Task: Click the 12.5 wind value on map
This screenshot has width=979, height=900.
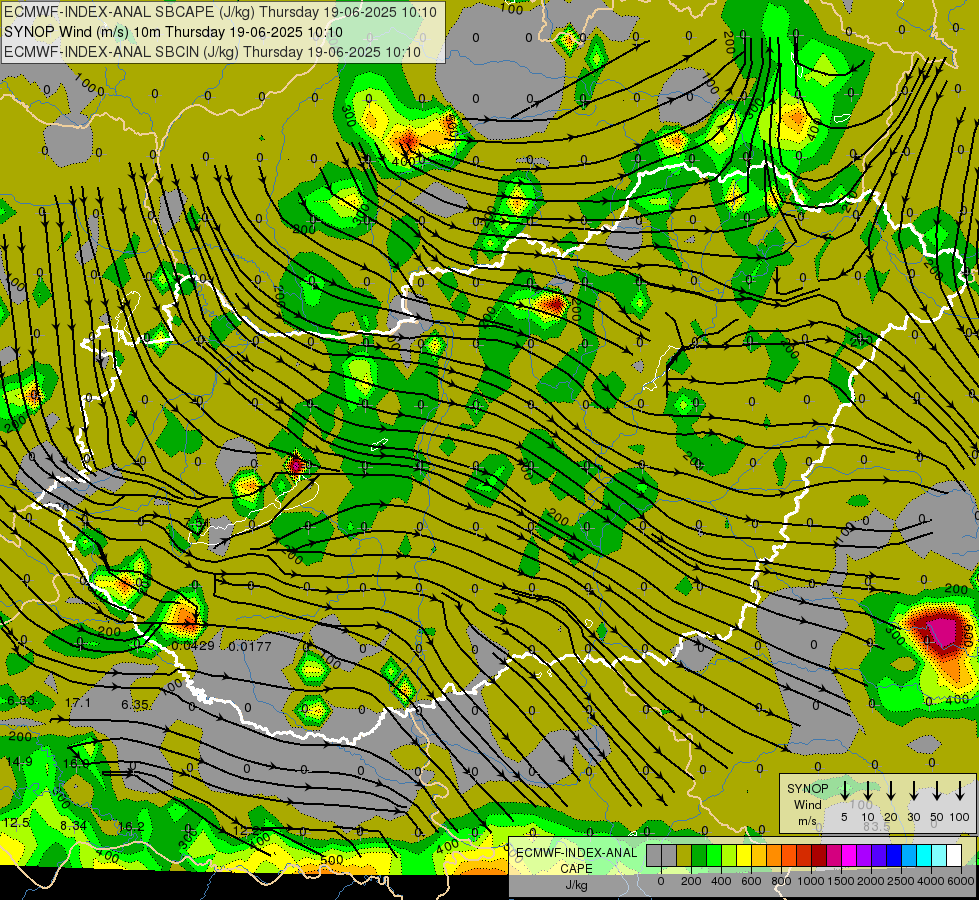Action: click(x=16, y=823)
